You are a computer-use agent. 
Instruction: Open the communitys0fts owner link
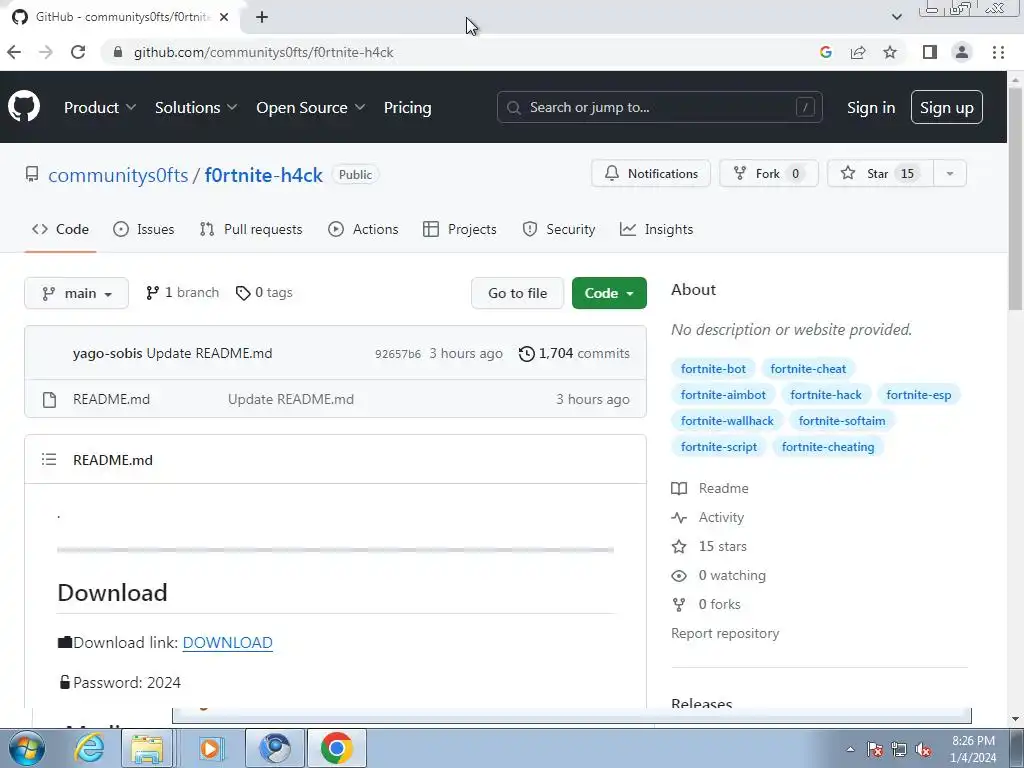(118, 175)
